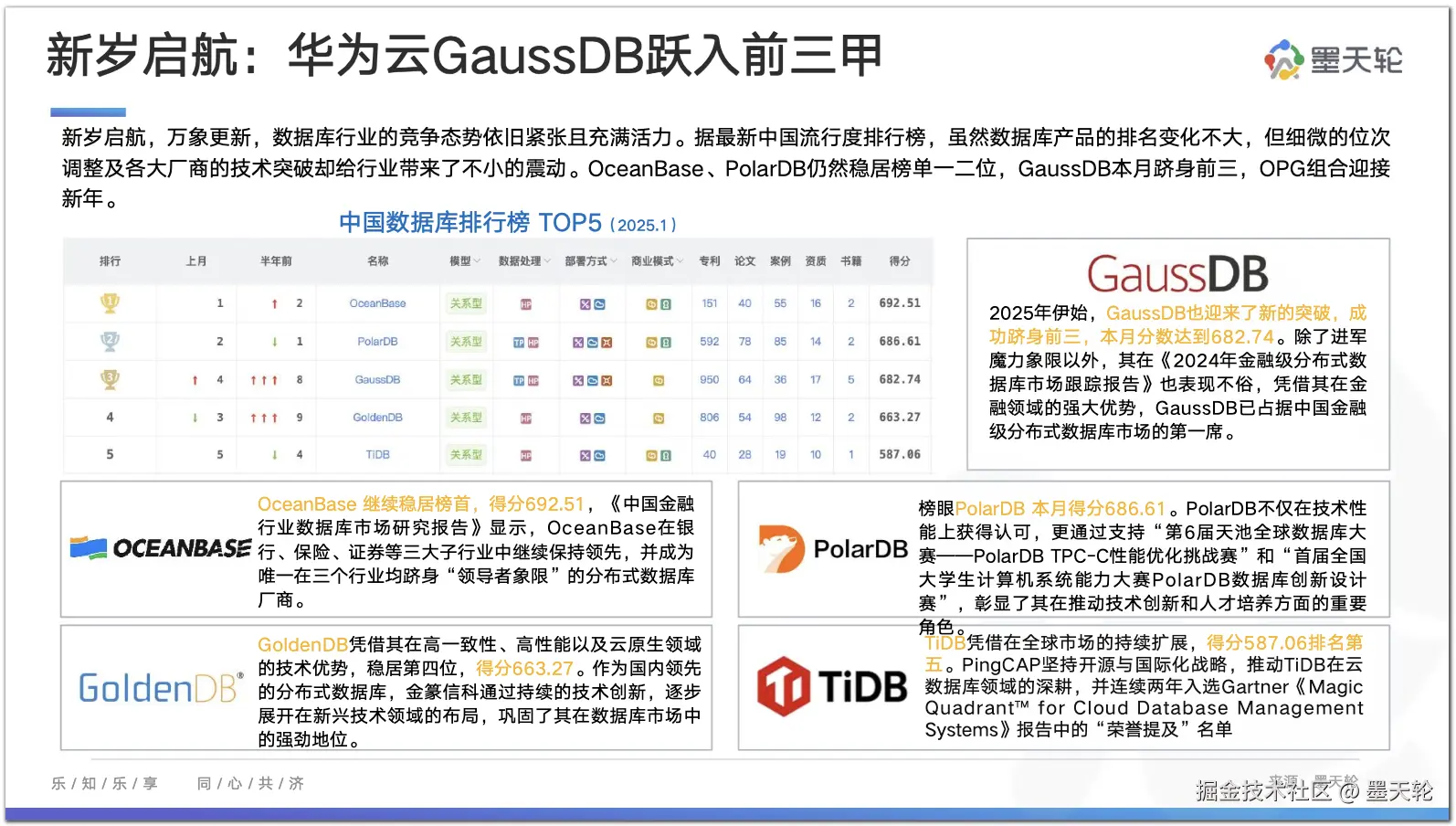Click the score 587.06

(900, 455)
